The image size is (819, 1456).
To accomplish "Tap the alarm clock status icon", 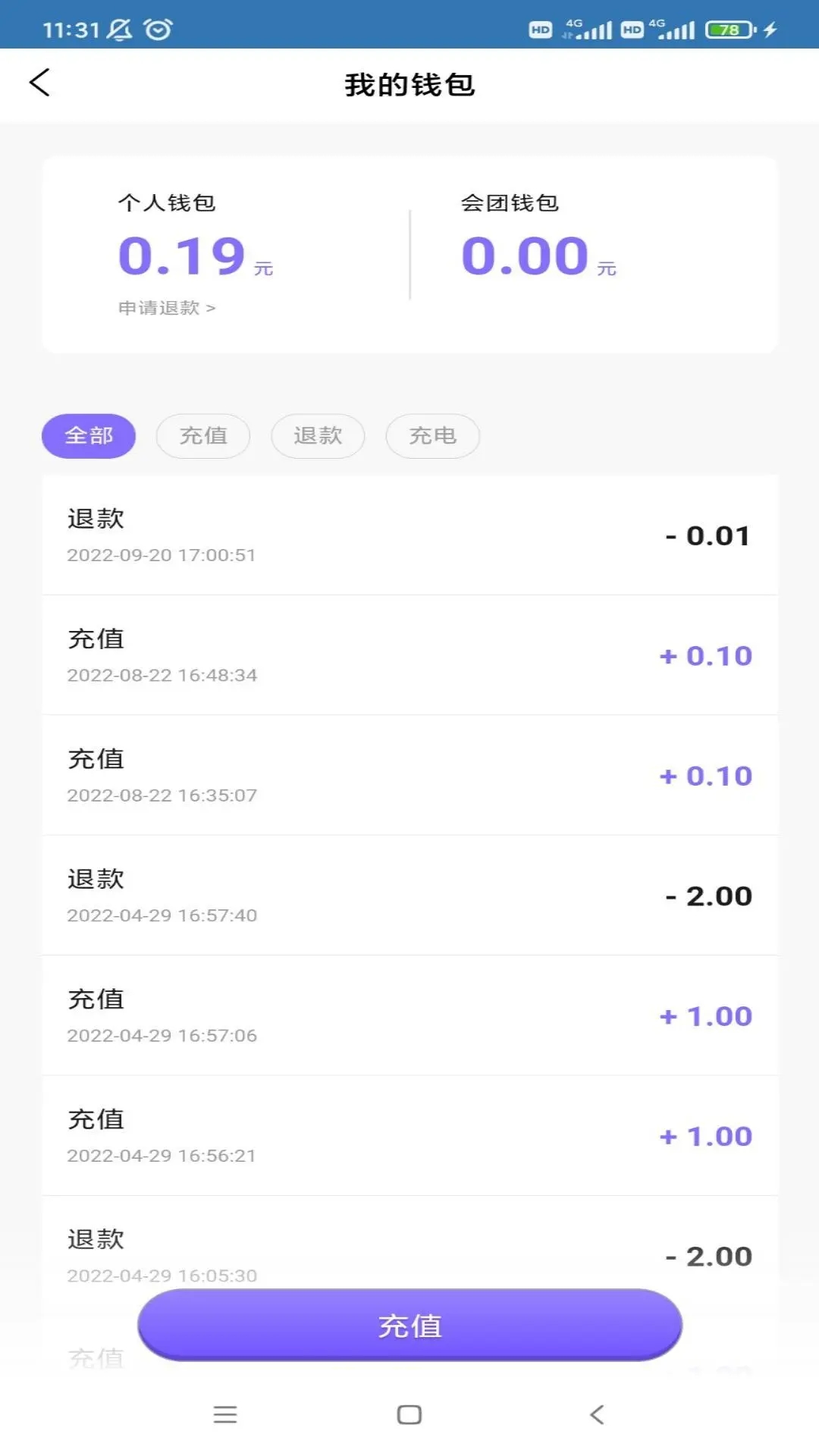I will [158, 30].
